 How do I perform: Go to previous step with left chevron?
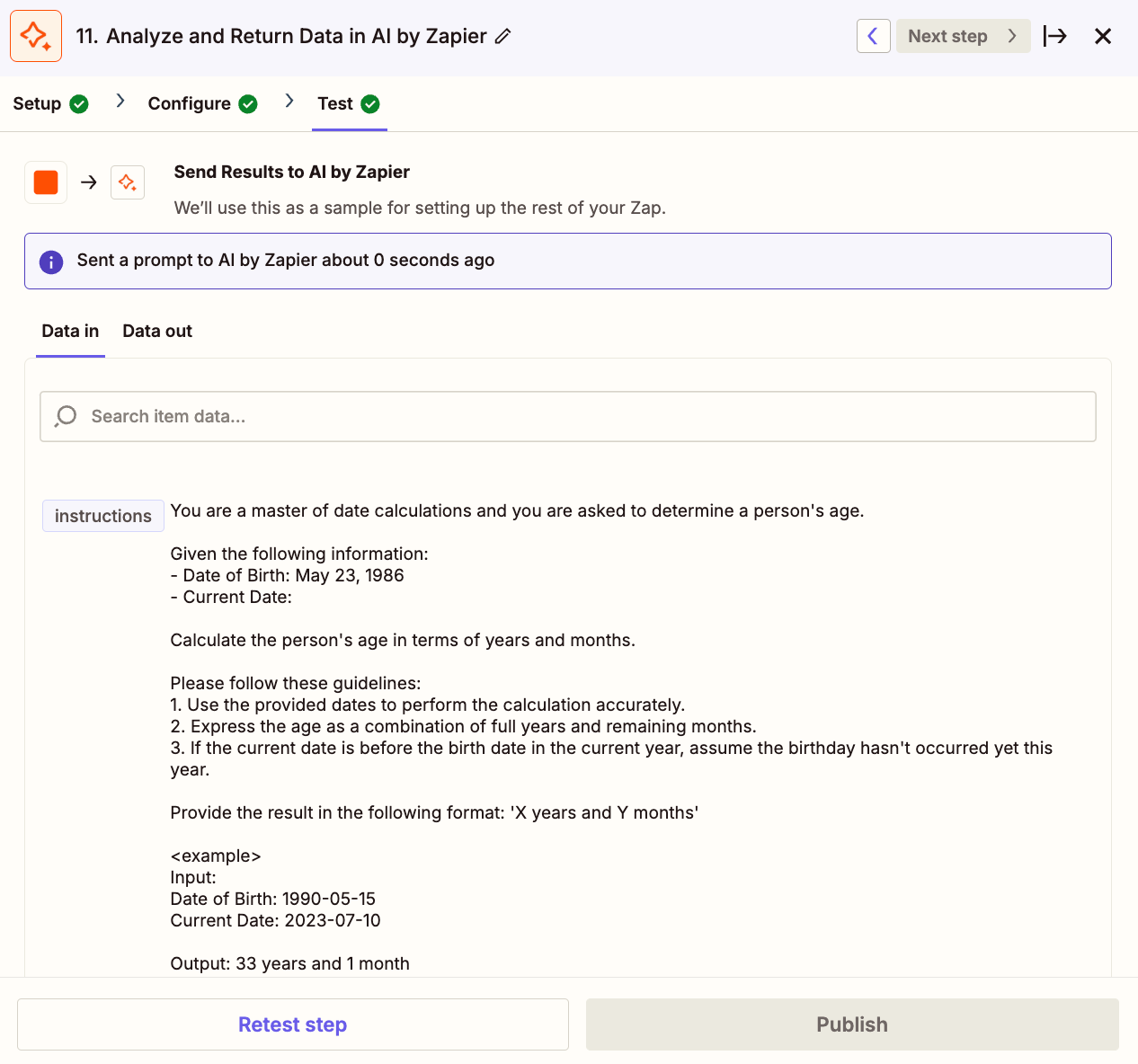[873, 36]
